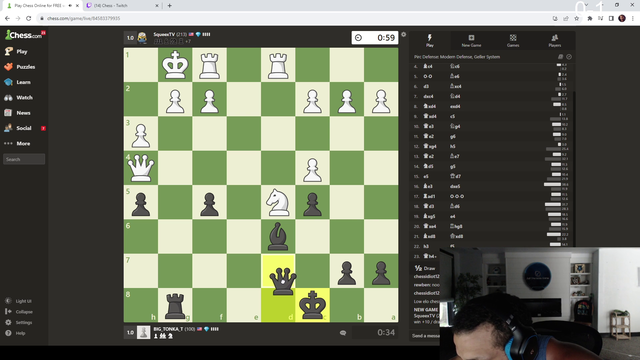Switch to the Games tab
The image size is (640, 360).
coord(513,40)
